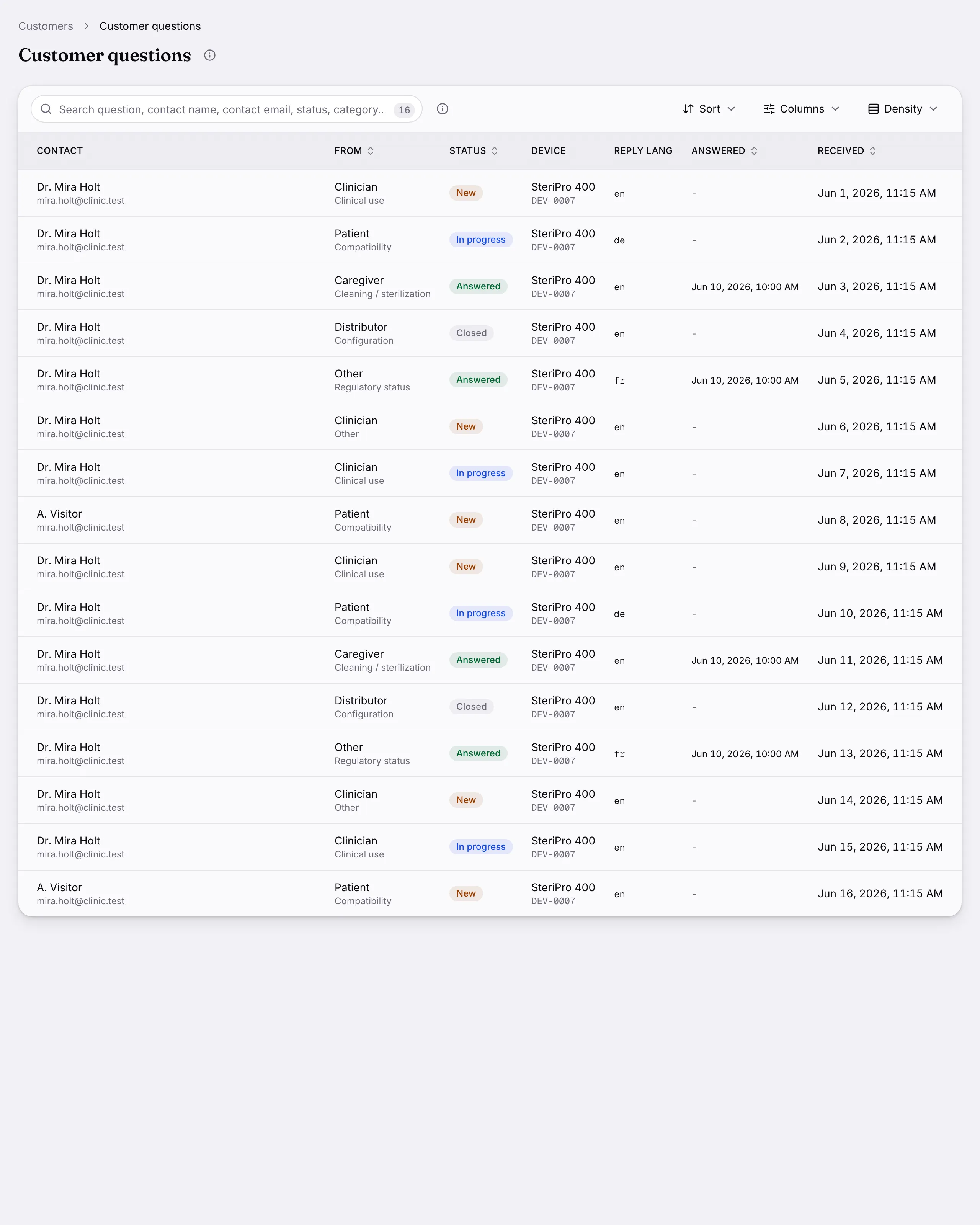This screenshot has height=1225, width=980.
Task: Click the magnifier search icon
Action: (x=46, y=109)
